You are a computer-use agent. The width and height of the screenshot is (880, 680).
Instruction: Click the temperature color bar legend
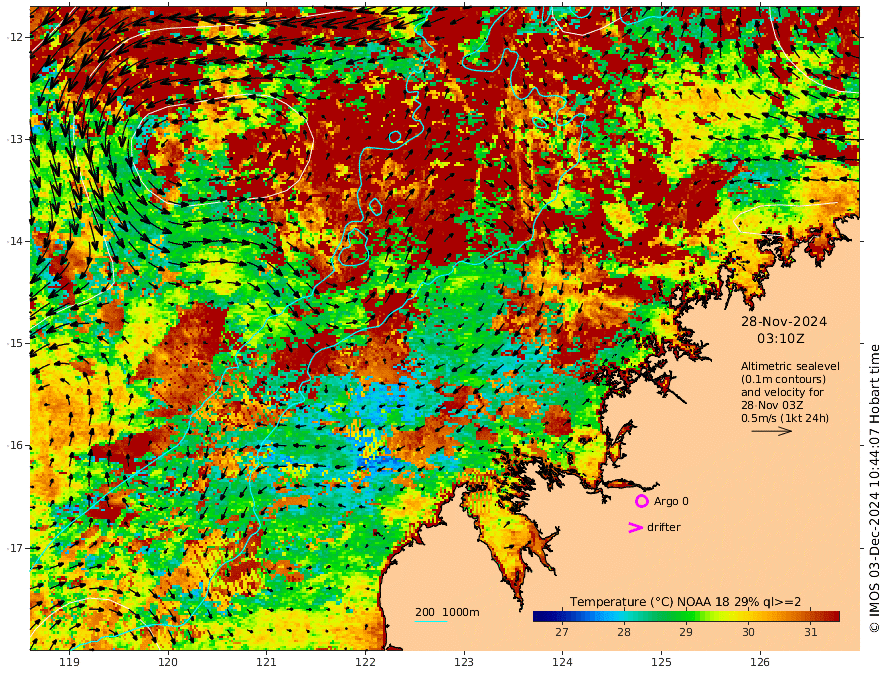tap(686, 617)
